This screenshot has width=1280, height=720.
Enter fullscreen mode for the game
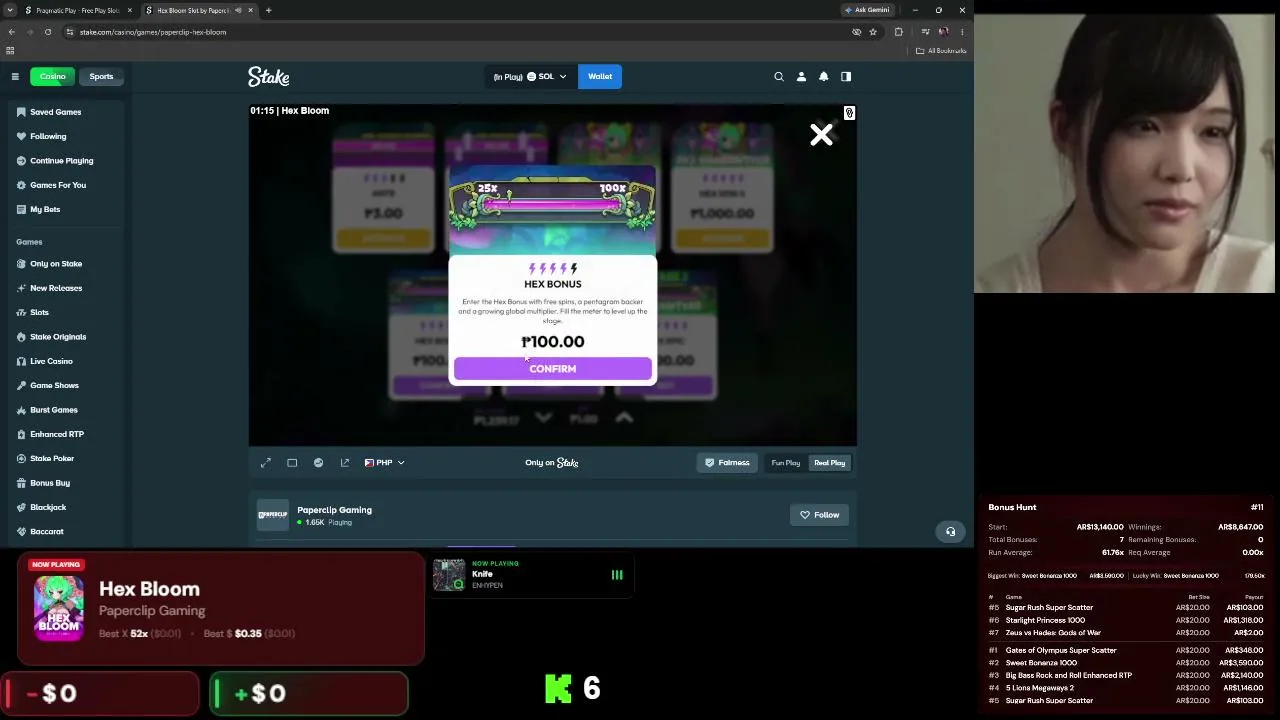coord(266,463)
